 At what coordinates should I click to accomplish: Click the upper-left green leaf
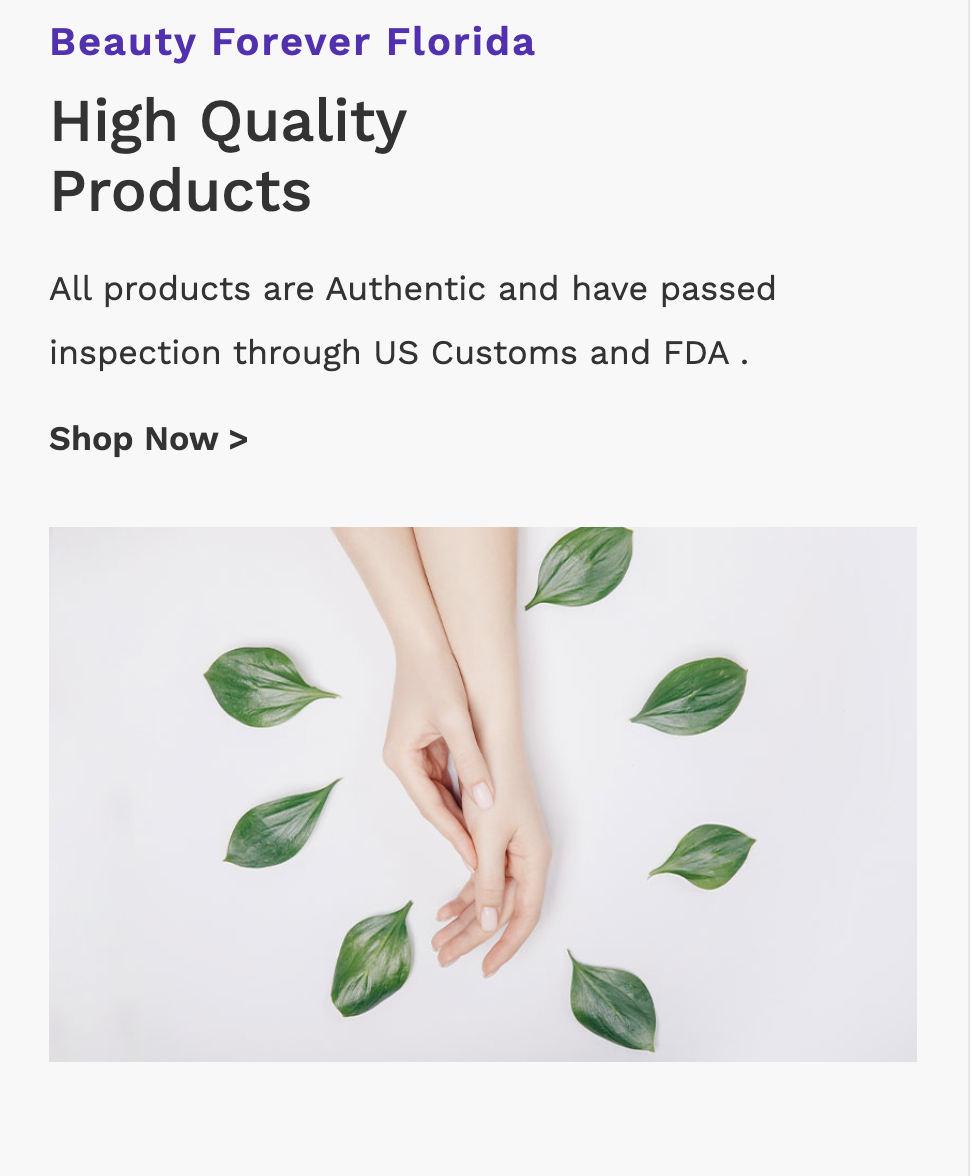270,687
